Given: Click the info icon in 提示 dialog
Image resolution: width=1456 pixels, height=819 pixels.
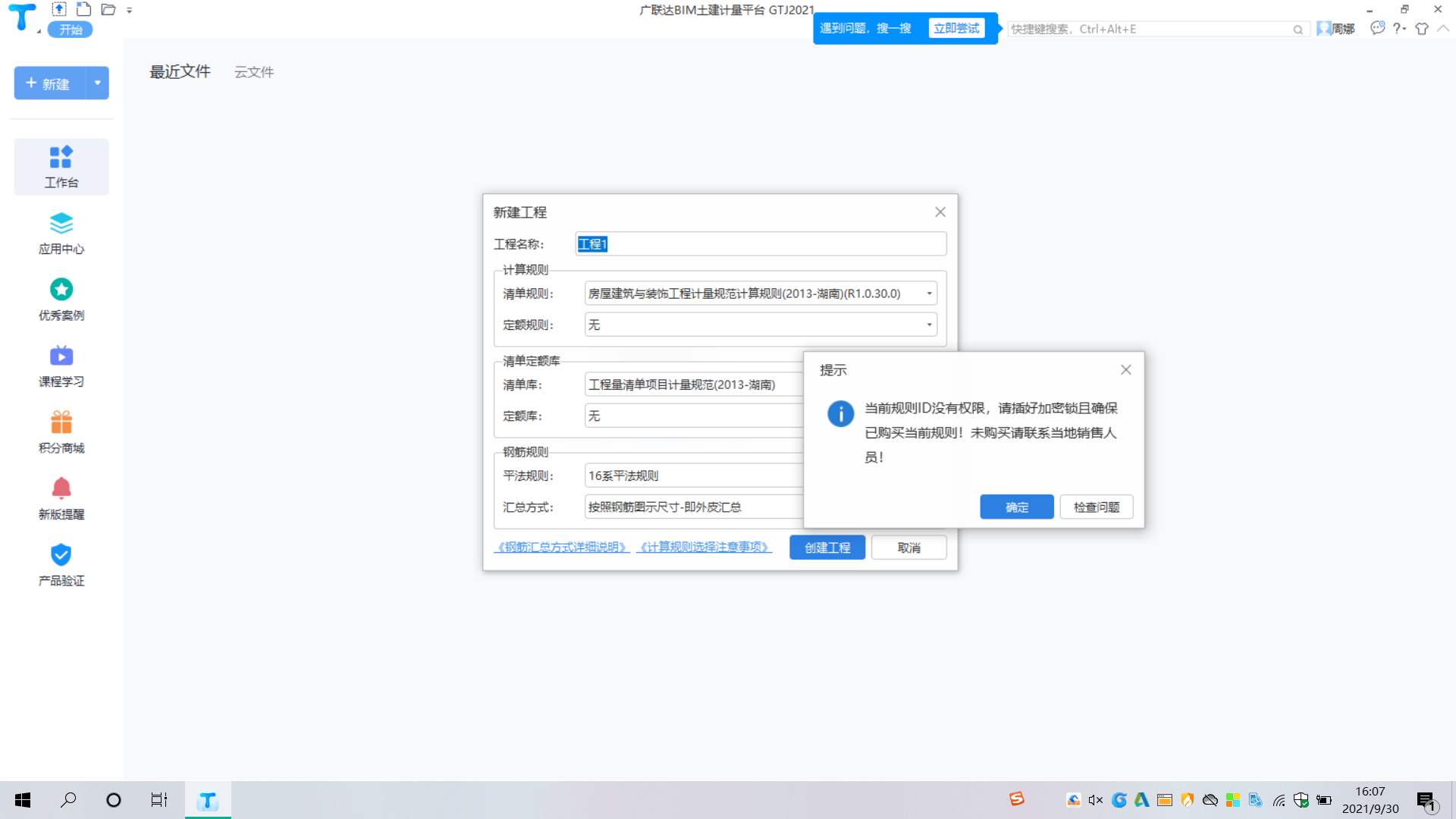Looking at the screenshot, I should (x=840, y=413).
